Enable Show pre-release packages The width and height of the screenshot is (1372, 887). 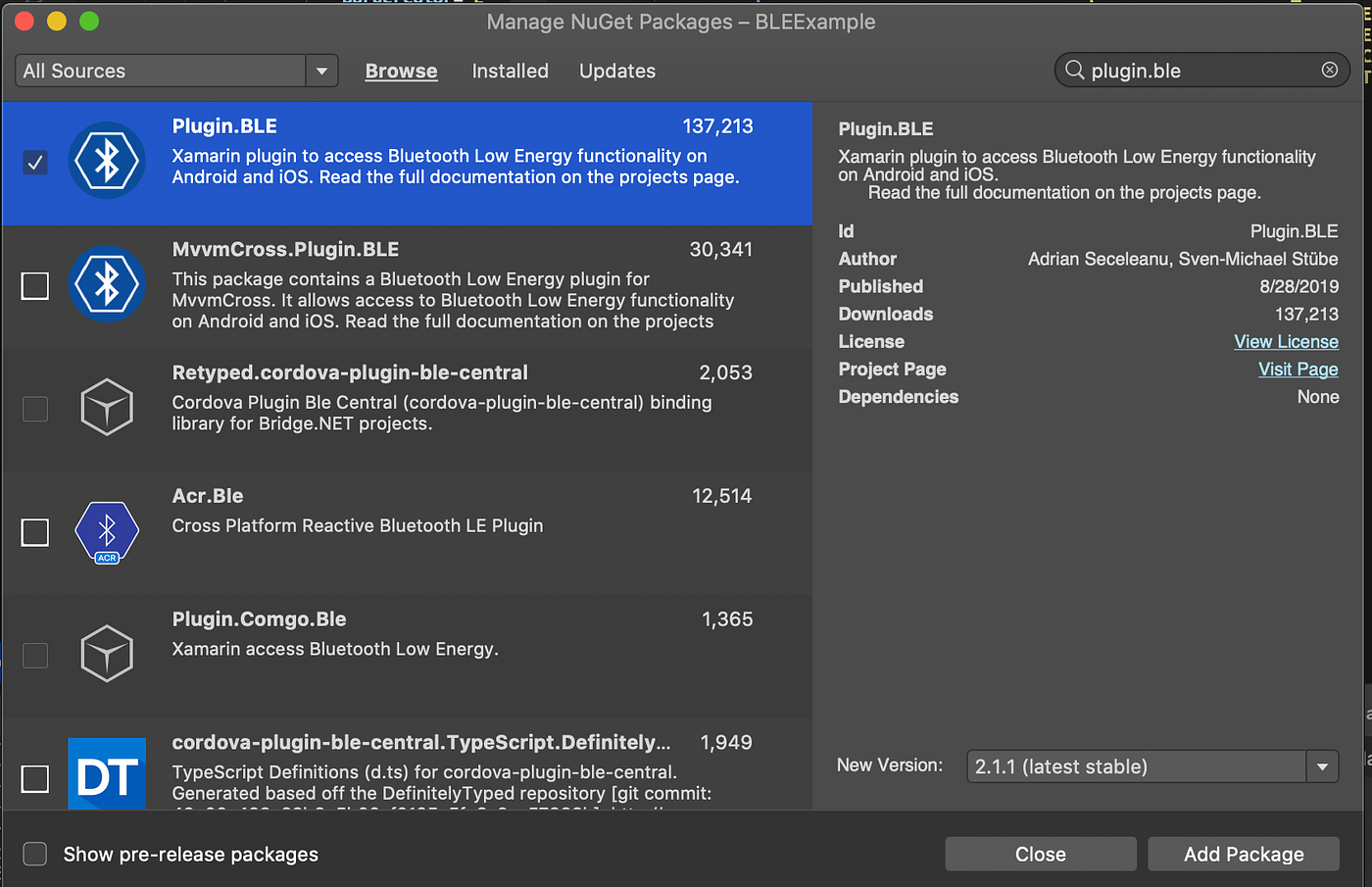coord(34,854)
